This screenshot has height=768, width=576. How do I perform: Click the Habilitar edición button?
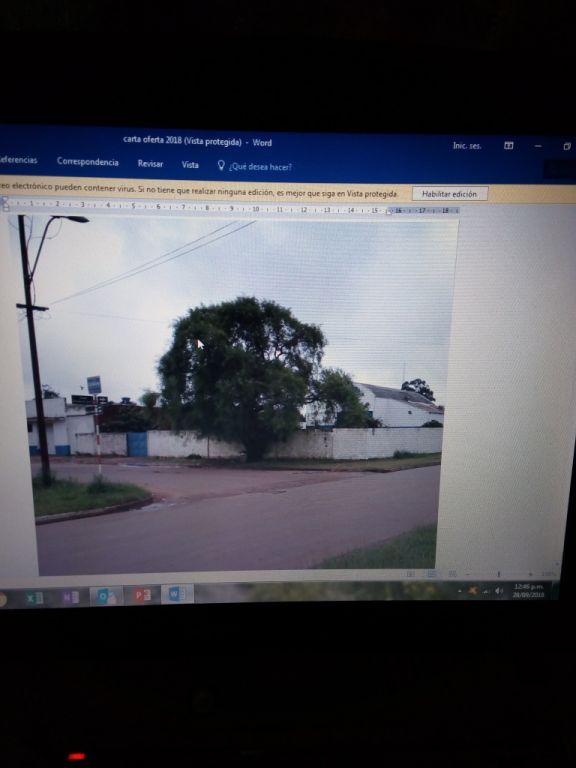(450, 194)
